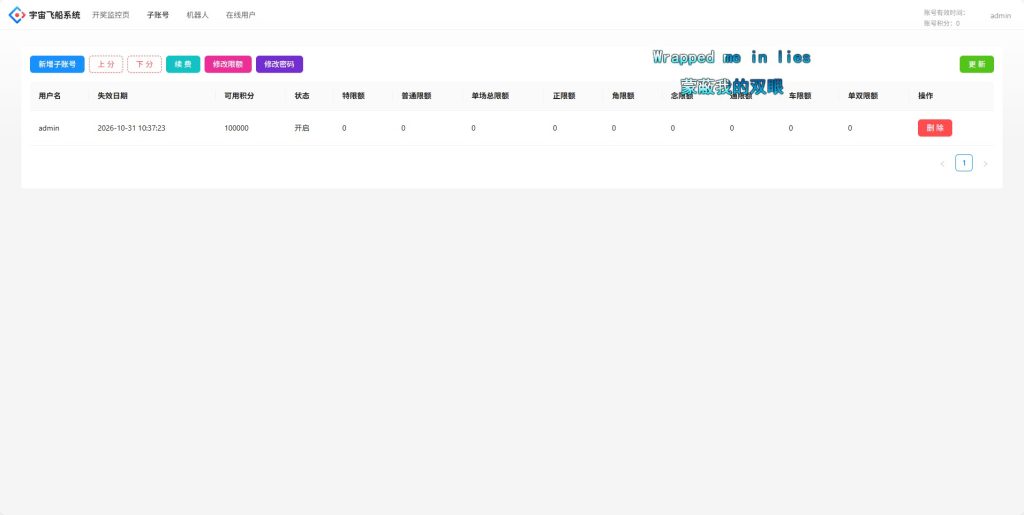Click the teal 续费 button
The height and width of the screenshot is (515, 1024).
[183, 64]
